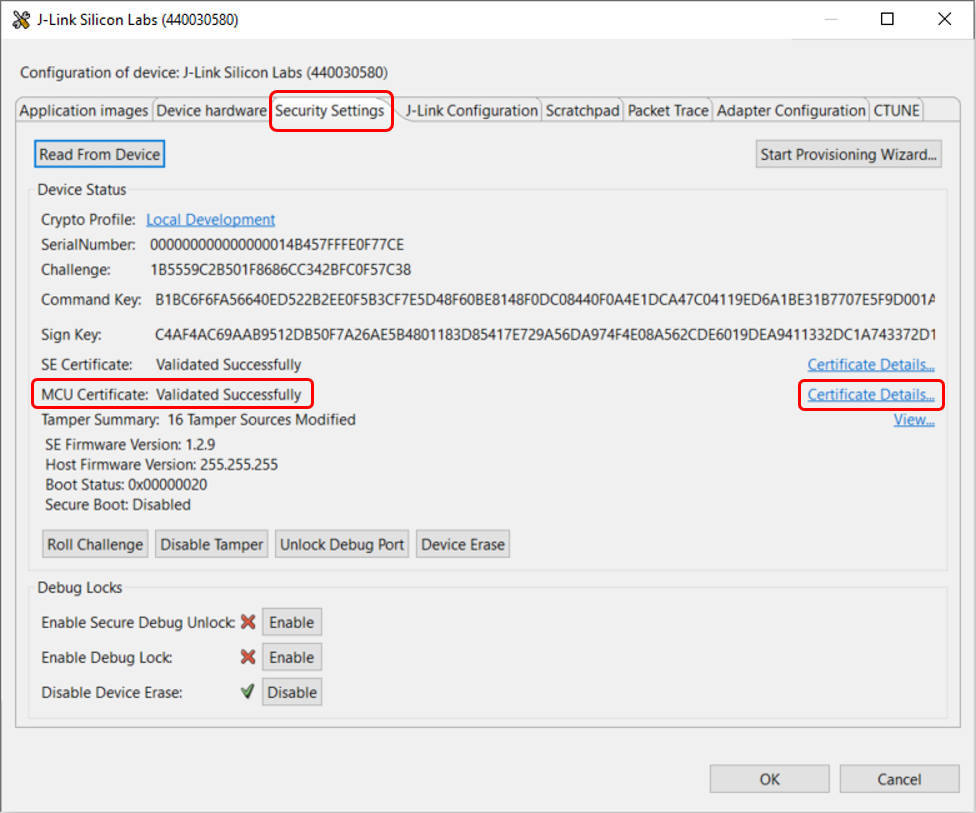Enable Secure Debug Unlock
The height and width of the screenshot is (813, 976).
click(291, 623)
